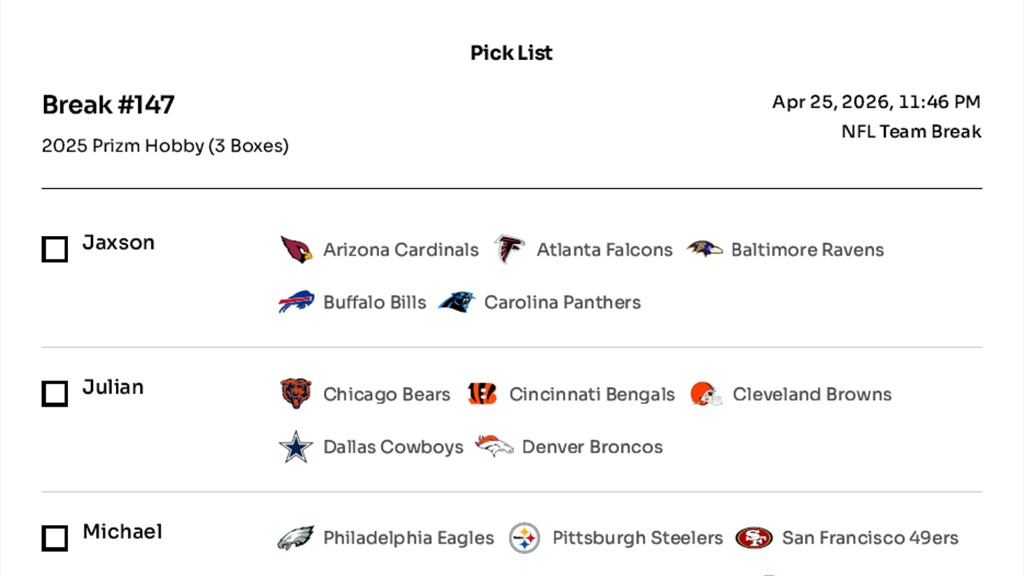
Task: Click the Arizona Cardinals logo
Action: (x=296, y=250)
